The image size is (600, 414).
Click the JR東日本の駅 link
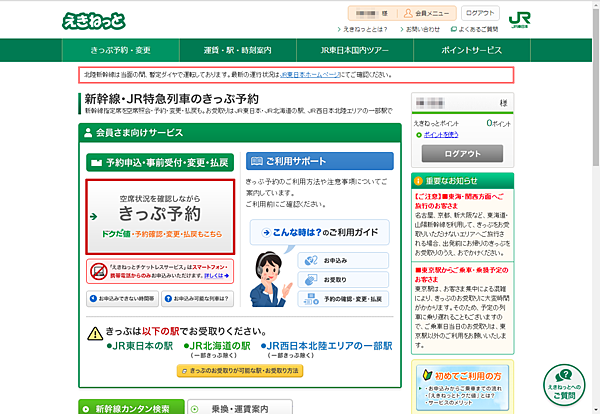(x=140, y=346)
